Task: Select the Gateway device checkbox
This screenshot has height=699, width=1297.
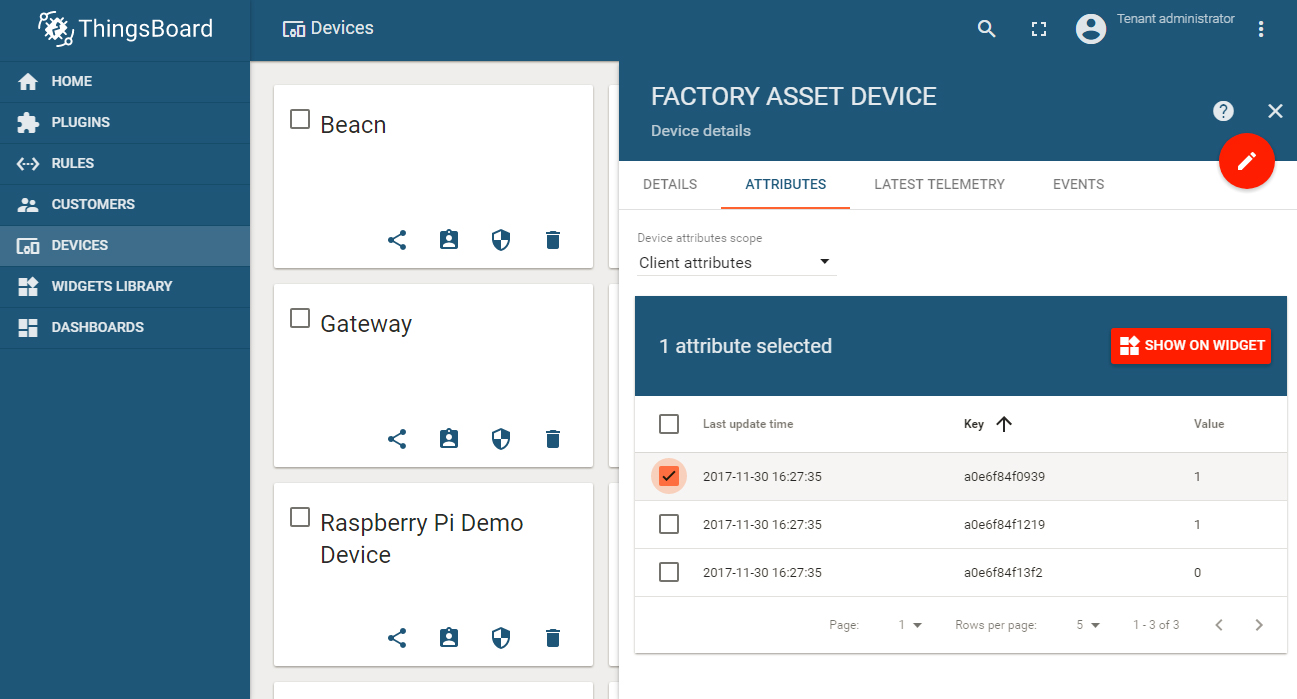Action: 300,318
